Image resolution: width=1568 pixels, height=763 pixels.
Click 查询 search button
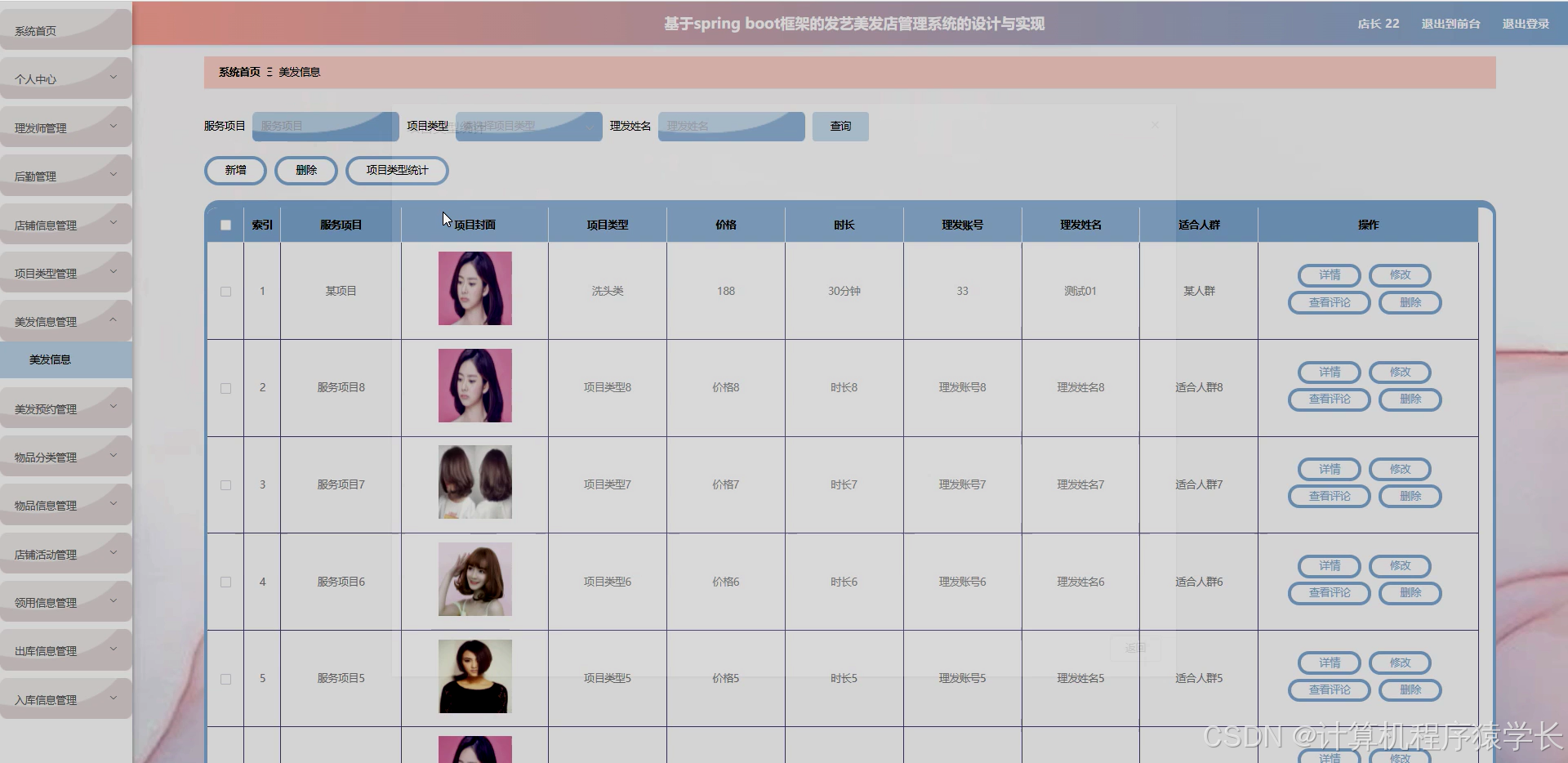tap(840, 126)
